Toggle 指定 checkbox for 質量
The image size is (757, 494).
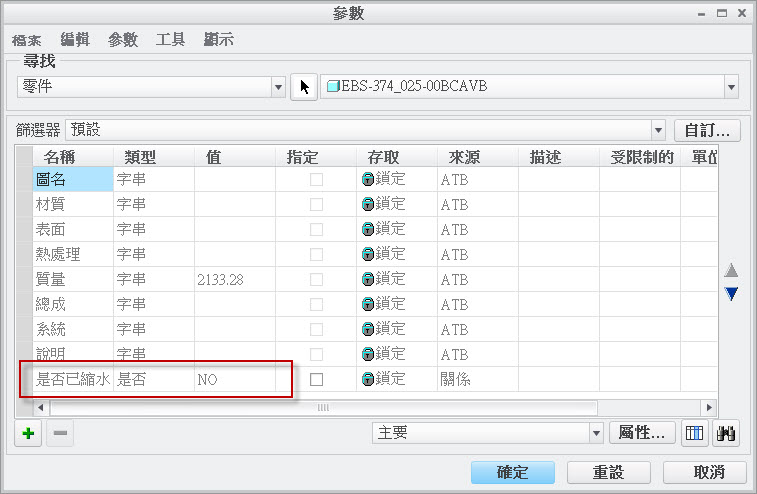click(316, 280)
